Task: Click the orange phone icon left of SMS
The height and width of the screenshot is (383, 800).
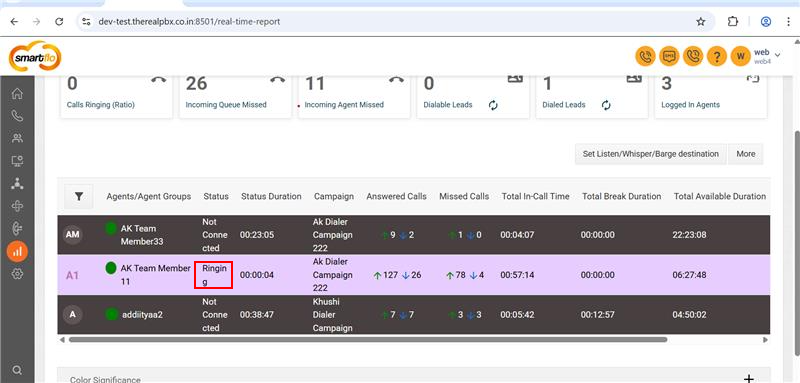Action: coord(645,56)
